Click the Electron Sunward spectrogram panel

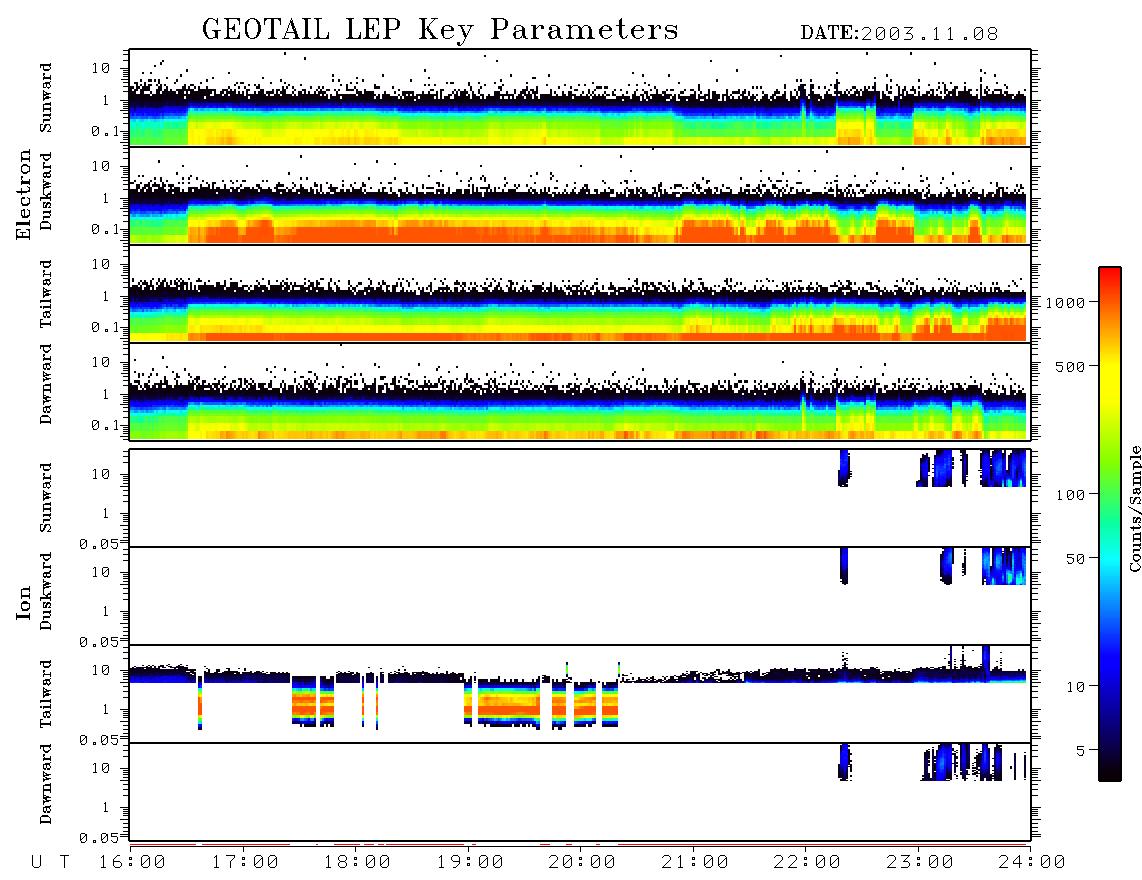coord(580,98)
